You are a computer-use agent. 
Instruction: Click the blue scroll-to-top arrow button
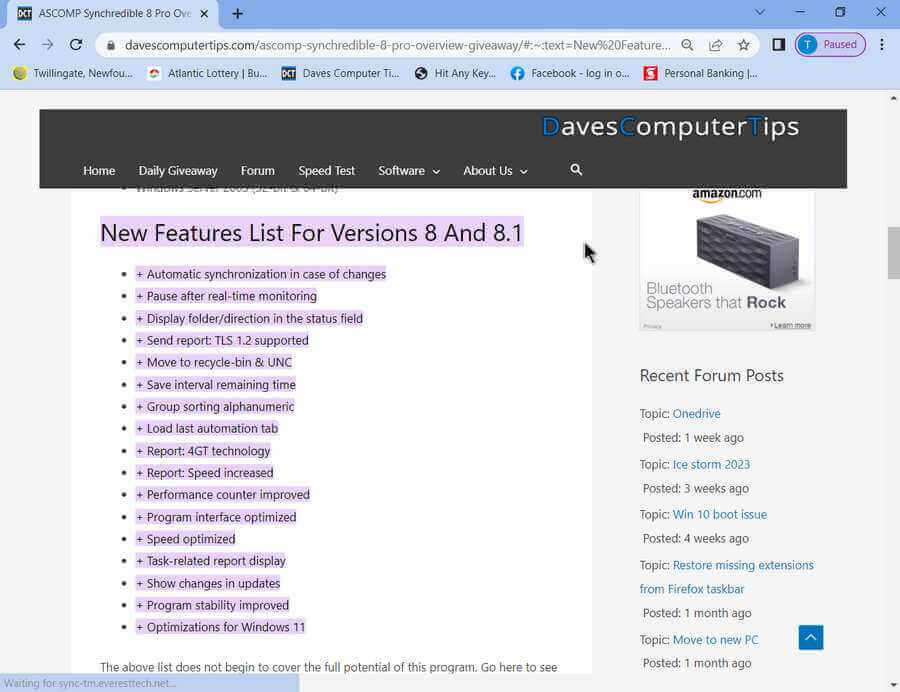(x=810, y=637)
